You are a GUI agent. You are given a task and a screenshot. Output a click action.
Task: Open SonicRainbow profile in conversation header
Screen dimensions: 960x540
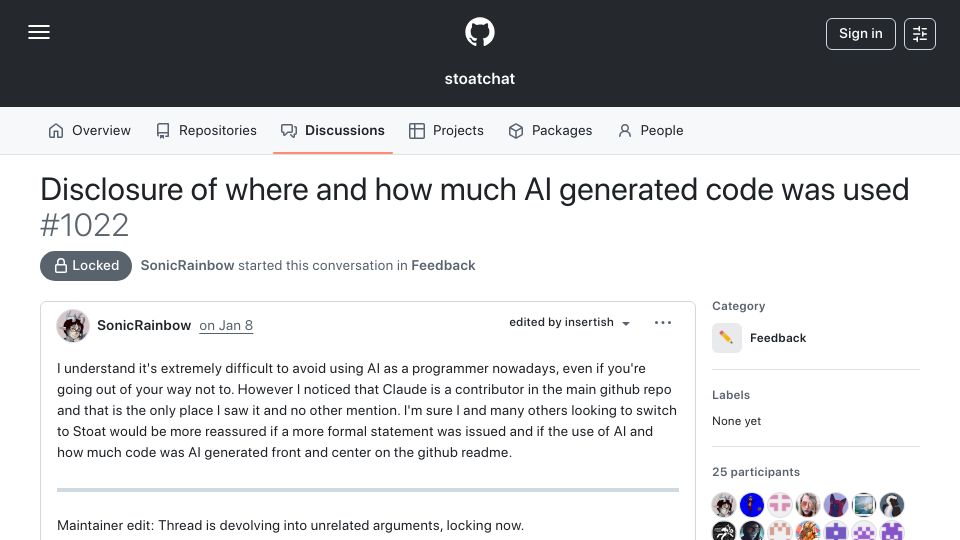click(x=187, y=266)
